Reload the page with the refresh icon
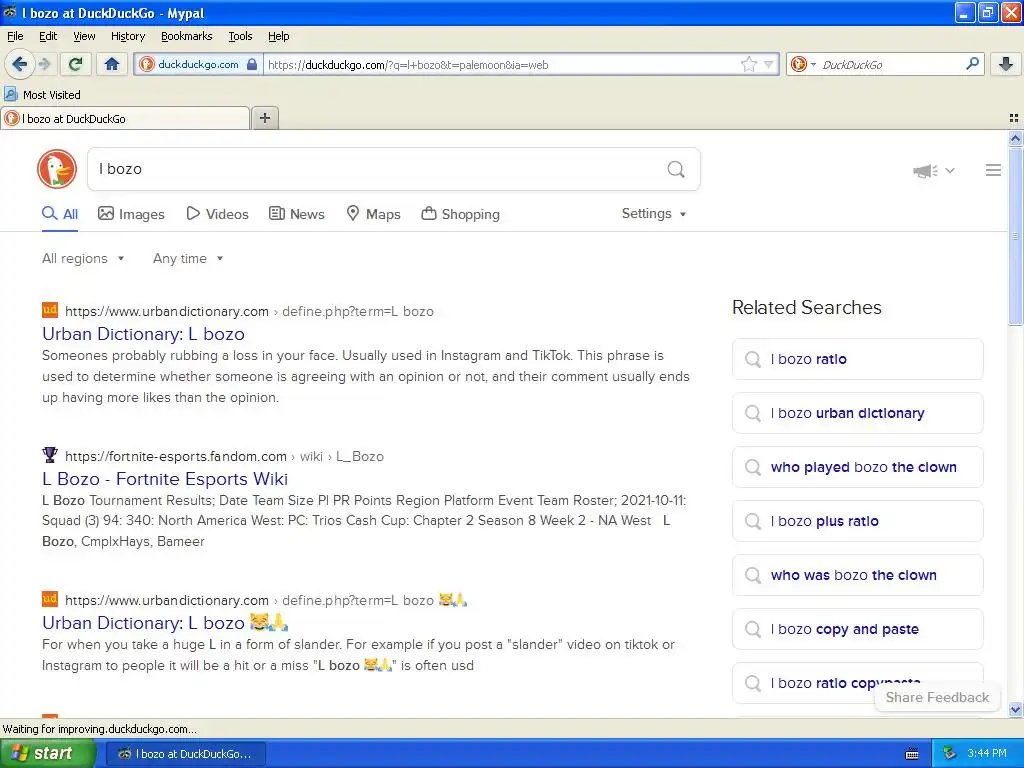This screenshot has width=1024, height=768. [x=76, y=64]
